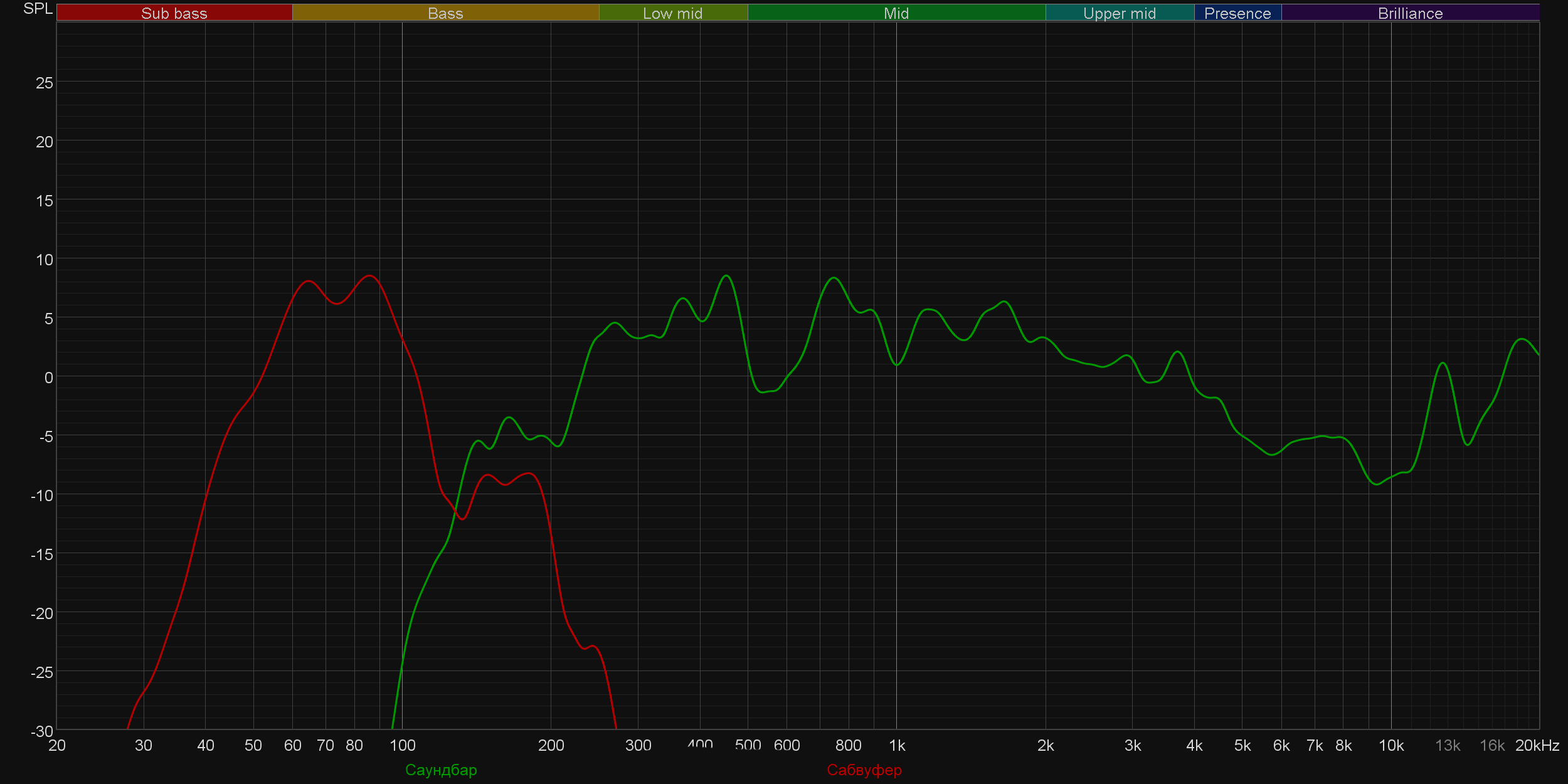Click the -30 dB SPL axis value

(42, 731)
